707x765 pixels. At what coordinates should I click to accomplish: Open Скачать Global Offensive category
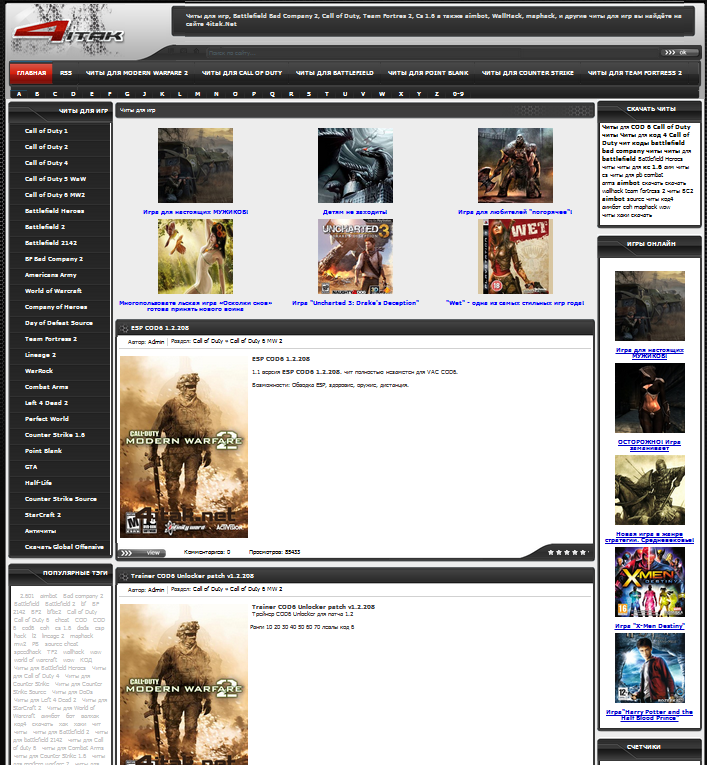[x=59, y=547]
